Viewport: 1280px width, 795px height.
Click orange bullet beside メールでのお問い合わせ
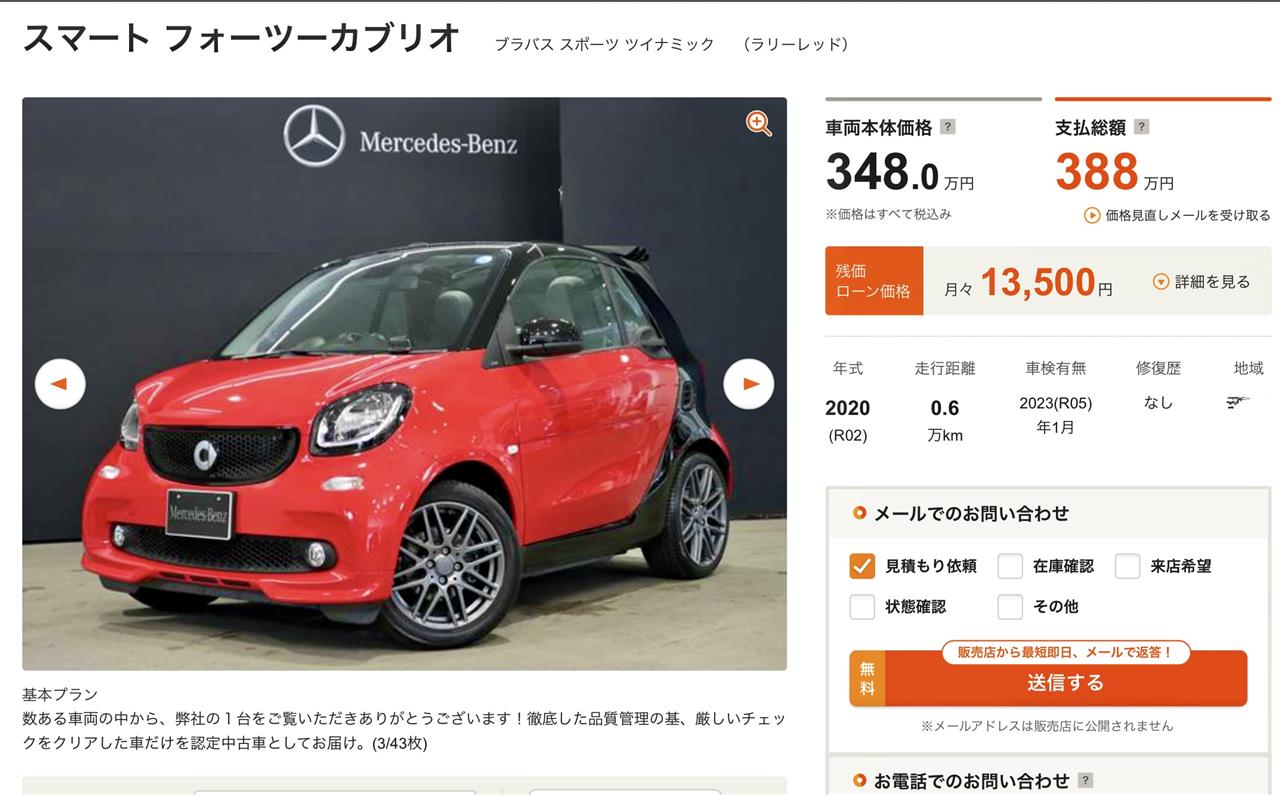[x=859, y=514]
